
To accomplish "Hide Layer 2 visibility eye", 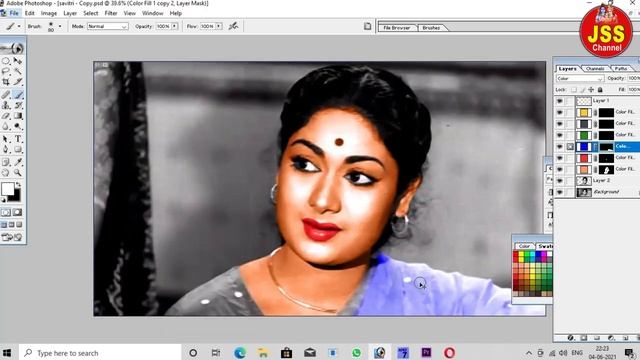I will click(560, 181).
